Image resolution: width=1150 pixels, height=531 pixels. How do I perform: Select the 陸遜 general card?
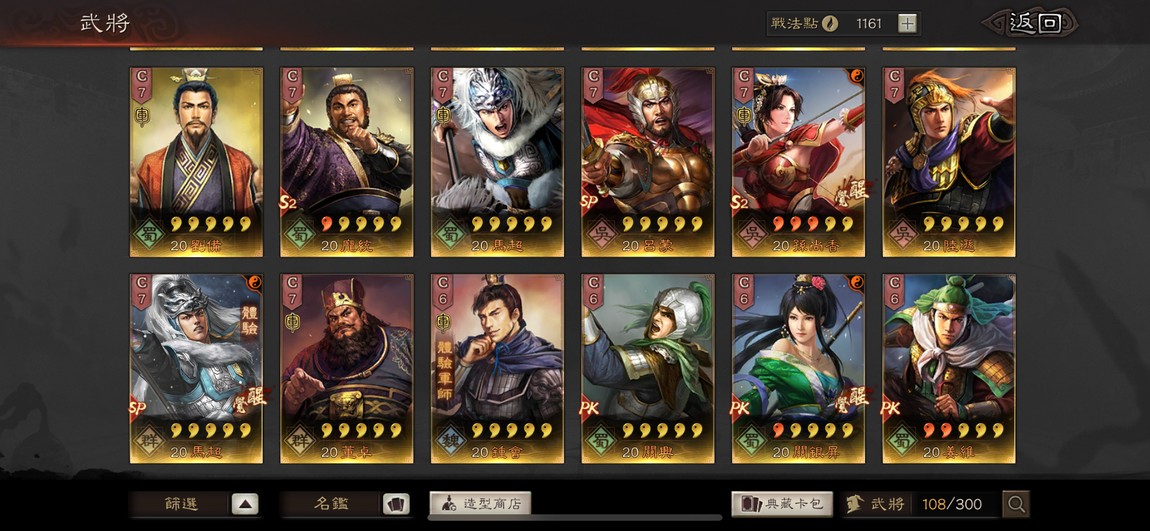tap(949, 162)
